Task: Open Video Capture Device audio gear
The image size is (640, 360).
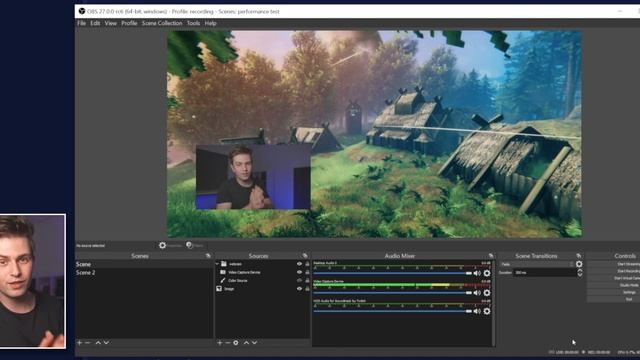Action: coord(487,293)
